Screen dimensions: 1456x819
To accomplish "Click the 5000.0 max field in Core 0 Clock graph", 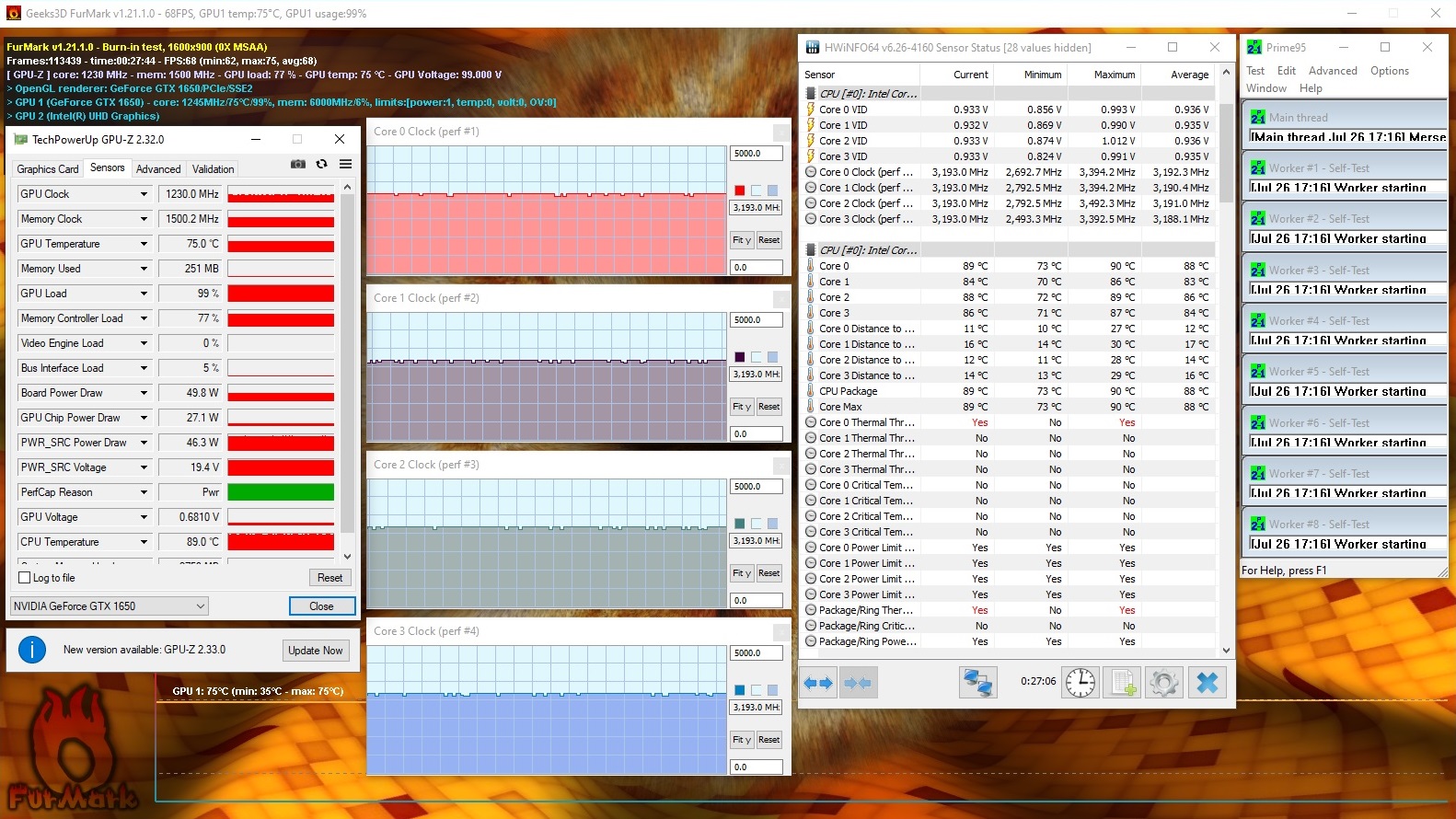I will pyautogui.click(x=757, y=154).
